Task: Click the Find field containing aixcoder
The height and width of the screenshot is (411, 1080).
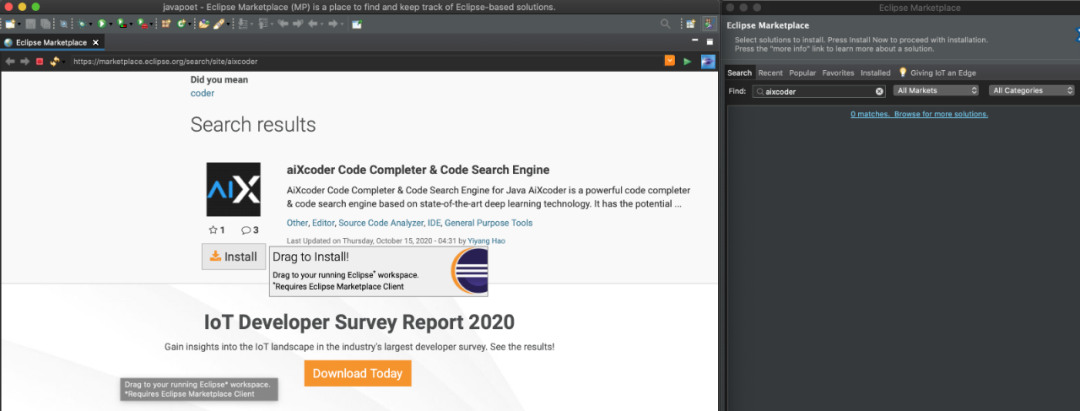Action: [819, 91]
